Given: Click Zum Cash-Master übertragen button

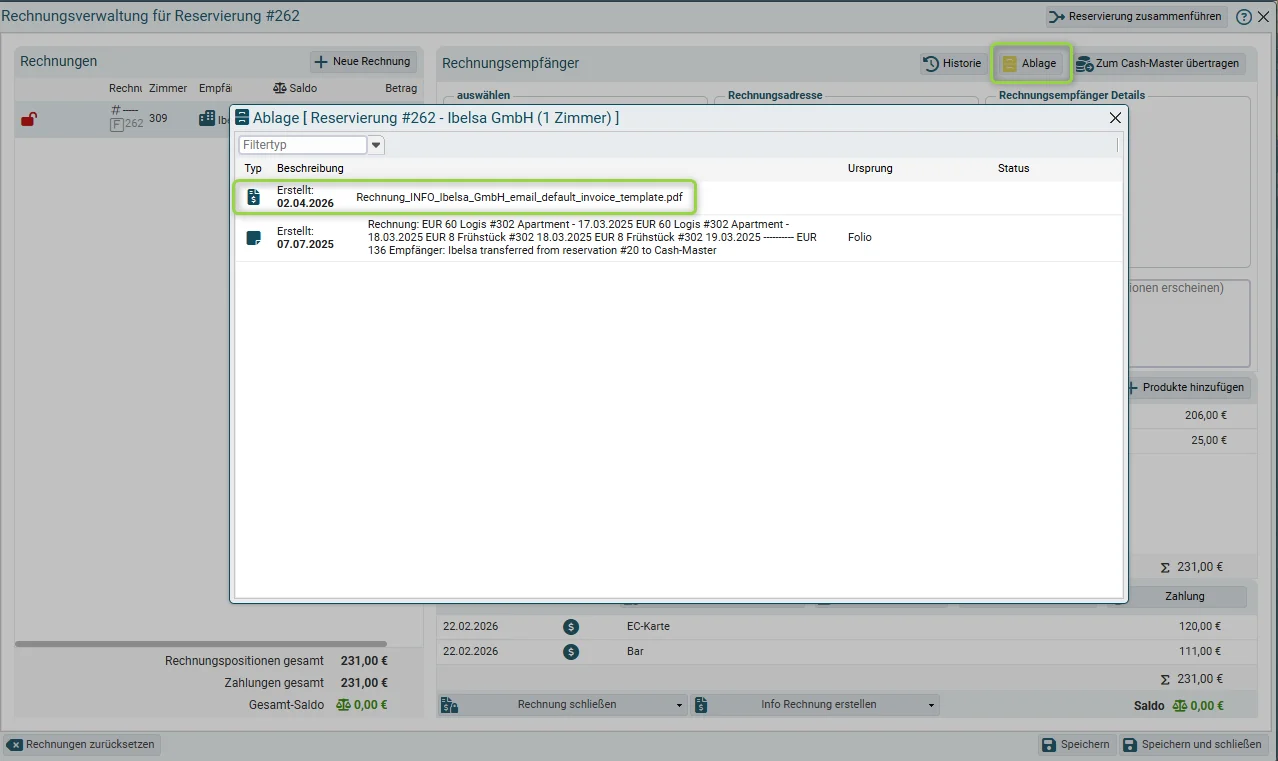Looking at the screenshot, I should 1159,63.
